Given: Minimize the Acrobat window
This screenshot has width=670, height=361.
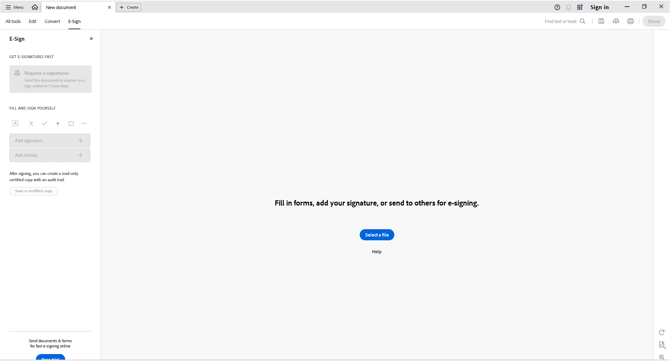Looking at the screenshot, I should tap(627, 7).
